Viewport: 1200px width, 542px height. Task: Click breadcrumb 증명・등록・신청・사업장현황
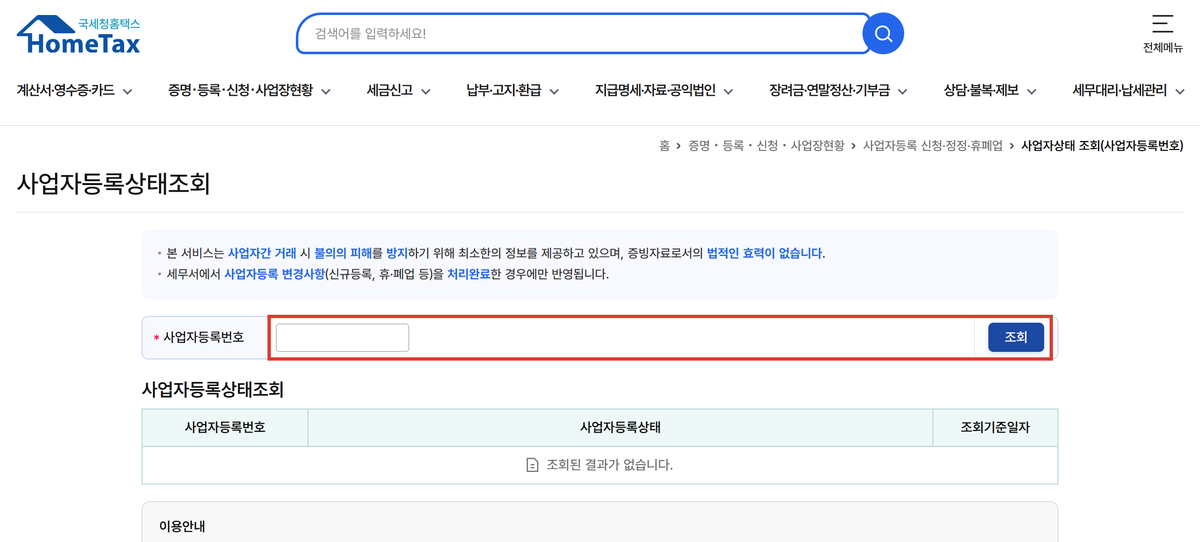tap(766, 146)
